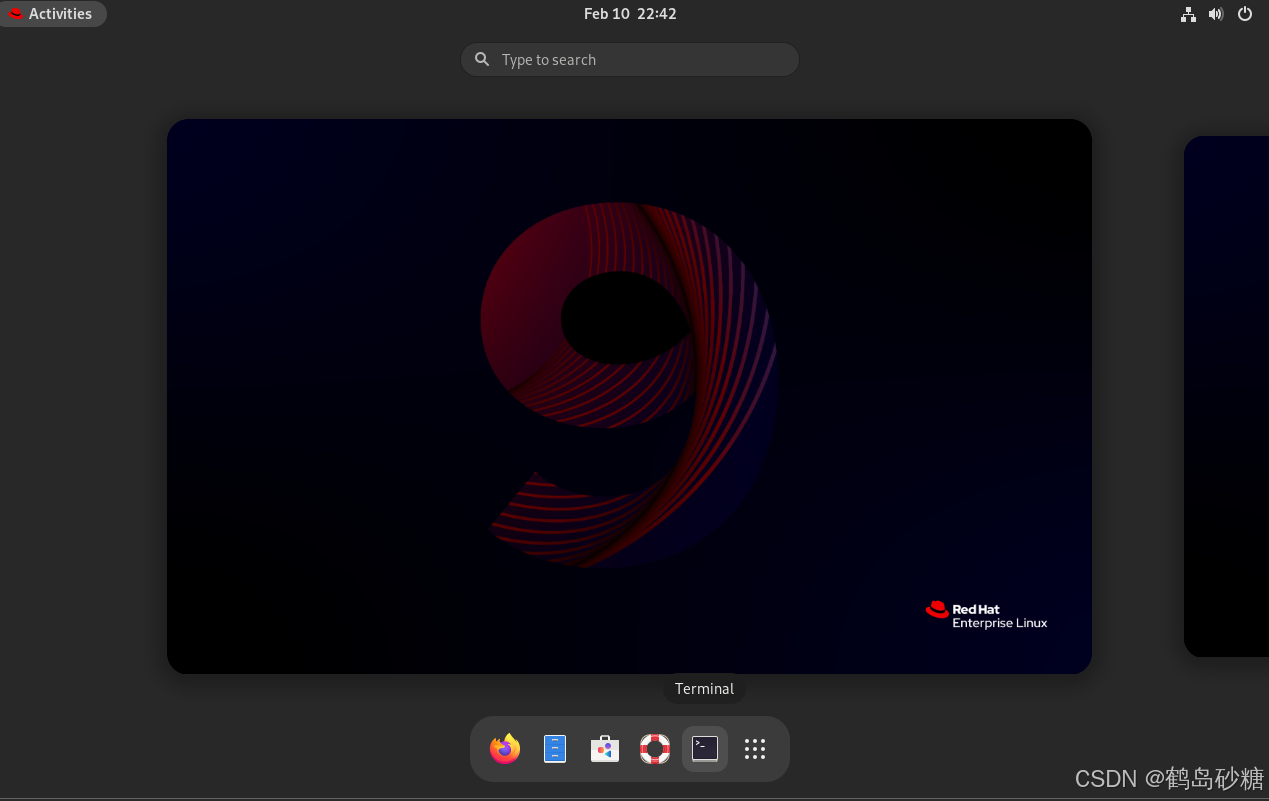This screenshot has height=801, width=1269.
Task: Open the Software store icon in dash
Action: point(605,748)
